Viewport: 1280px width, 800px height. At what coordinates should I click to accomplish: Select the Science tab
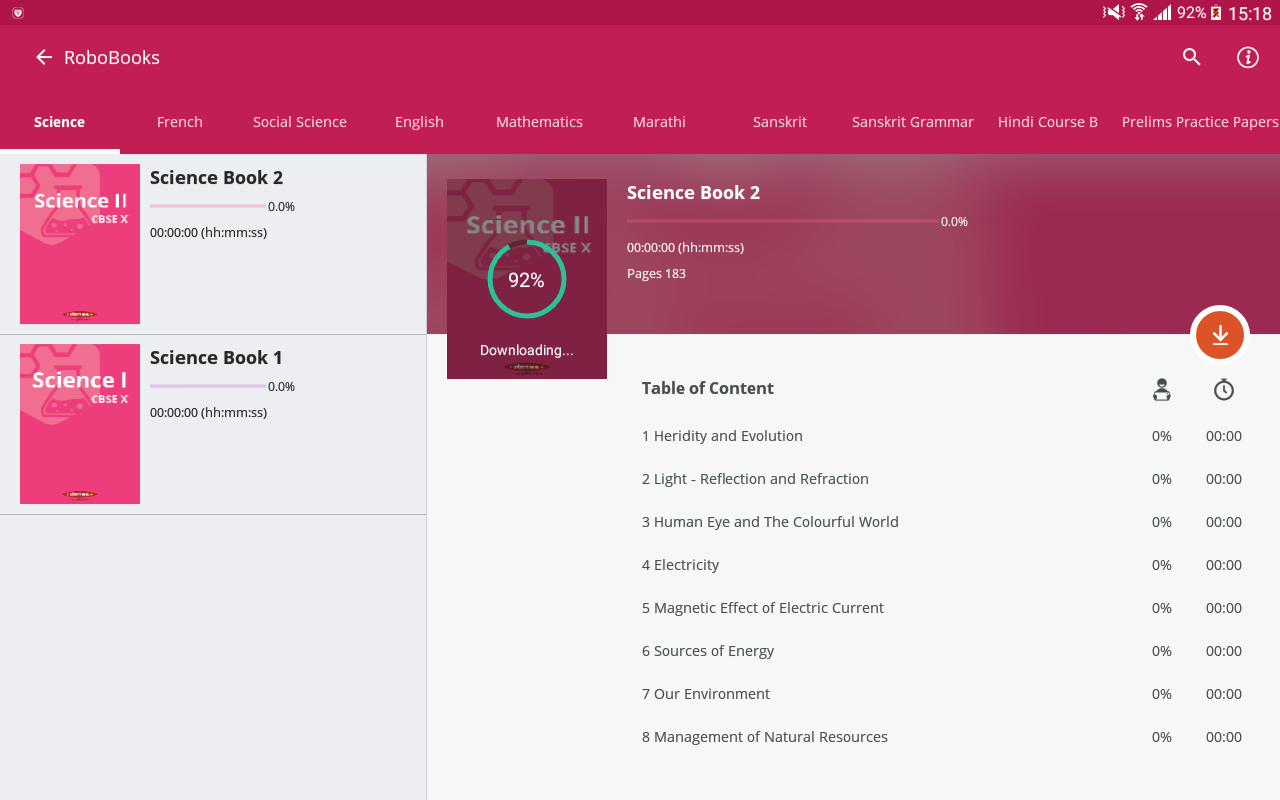(x=59, y=122)
